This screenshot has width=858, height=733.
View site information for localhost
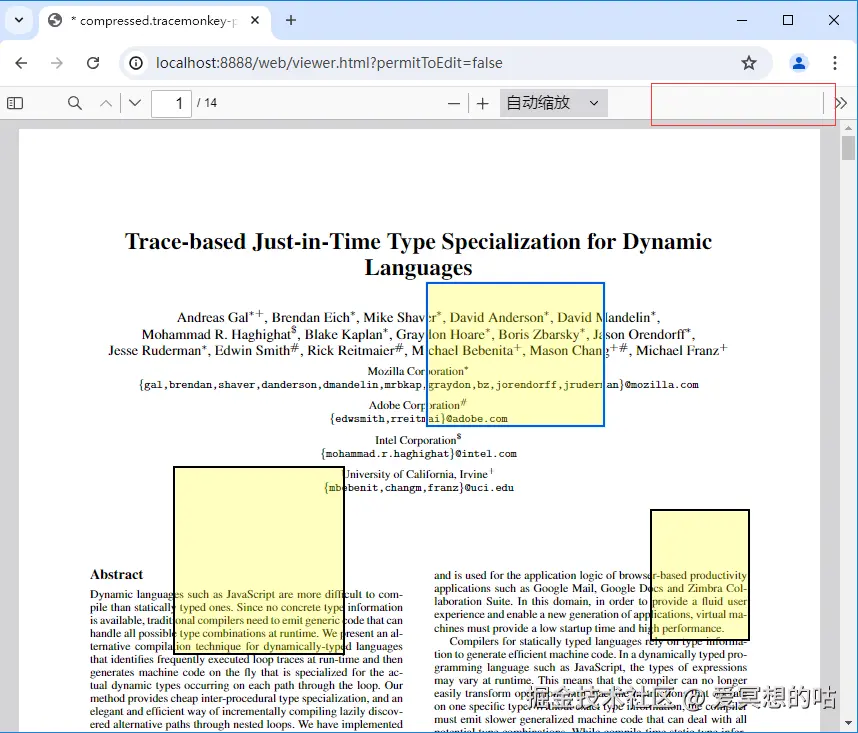coord(136,63)
